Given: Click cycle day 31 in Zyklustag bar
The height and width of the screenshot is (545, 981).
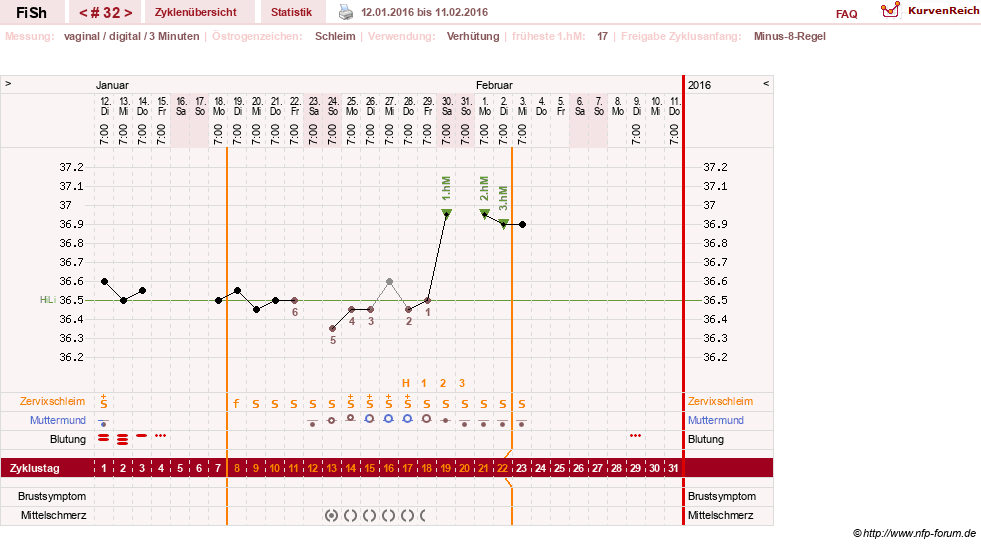Looking at the screenshot, I should (x=673, y=468).
